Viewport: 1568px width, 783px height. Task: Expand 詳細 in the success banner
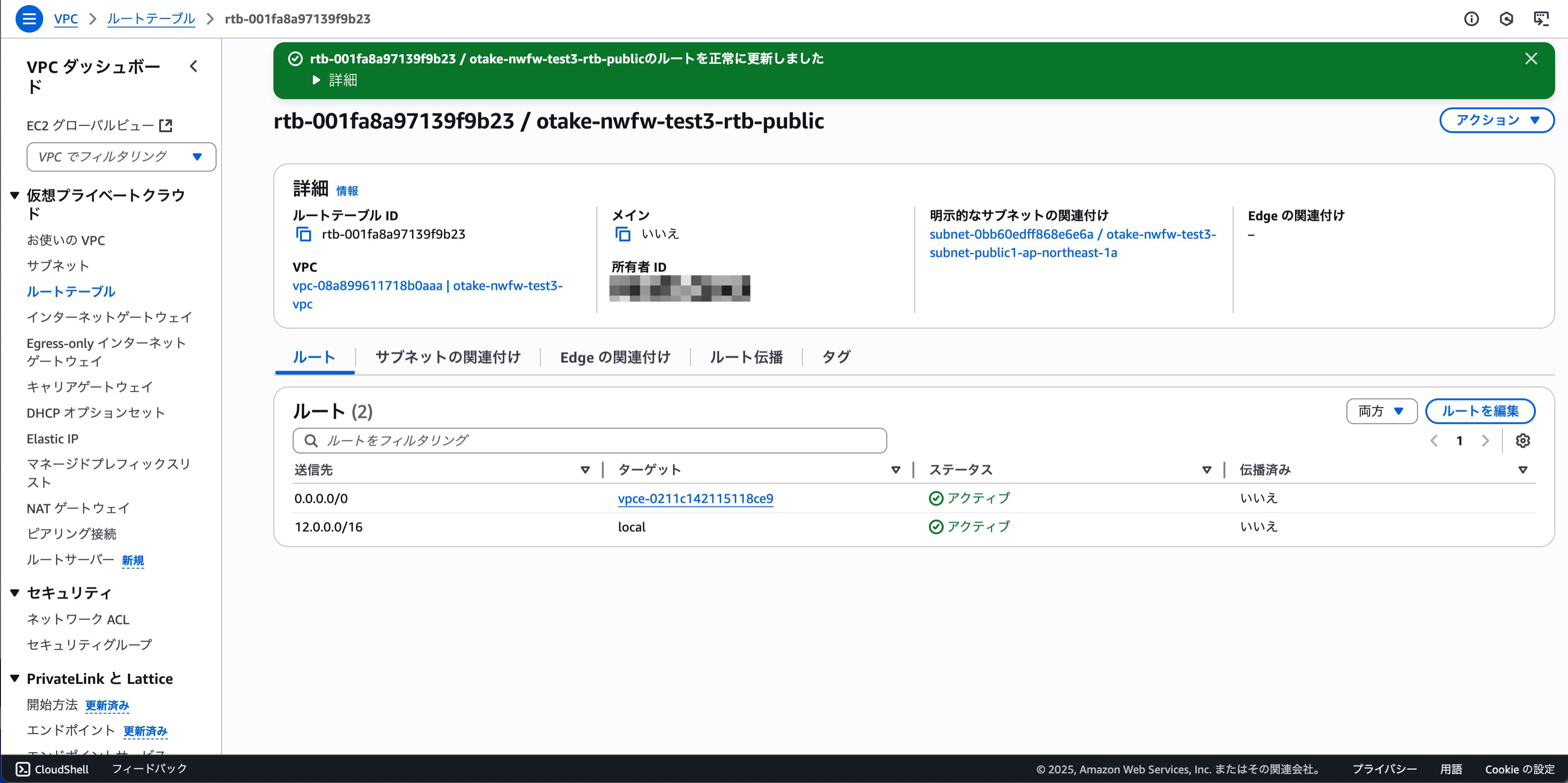pyautogui.click(x=334, y=80)
